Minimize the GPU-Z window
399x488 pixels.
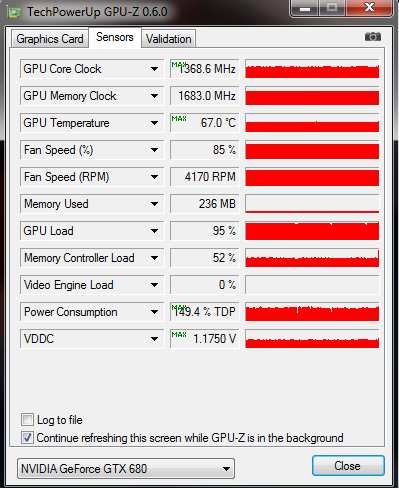pos(305,8)
